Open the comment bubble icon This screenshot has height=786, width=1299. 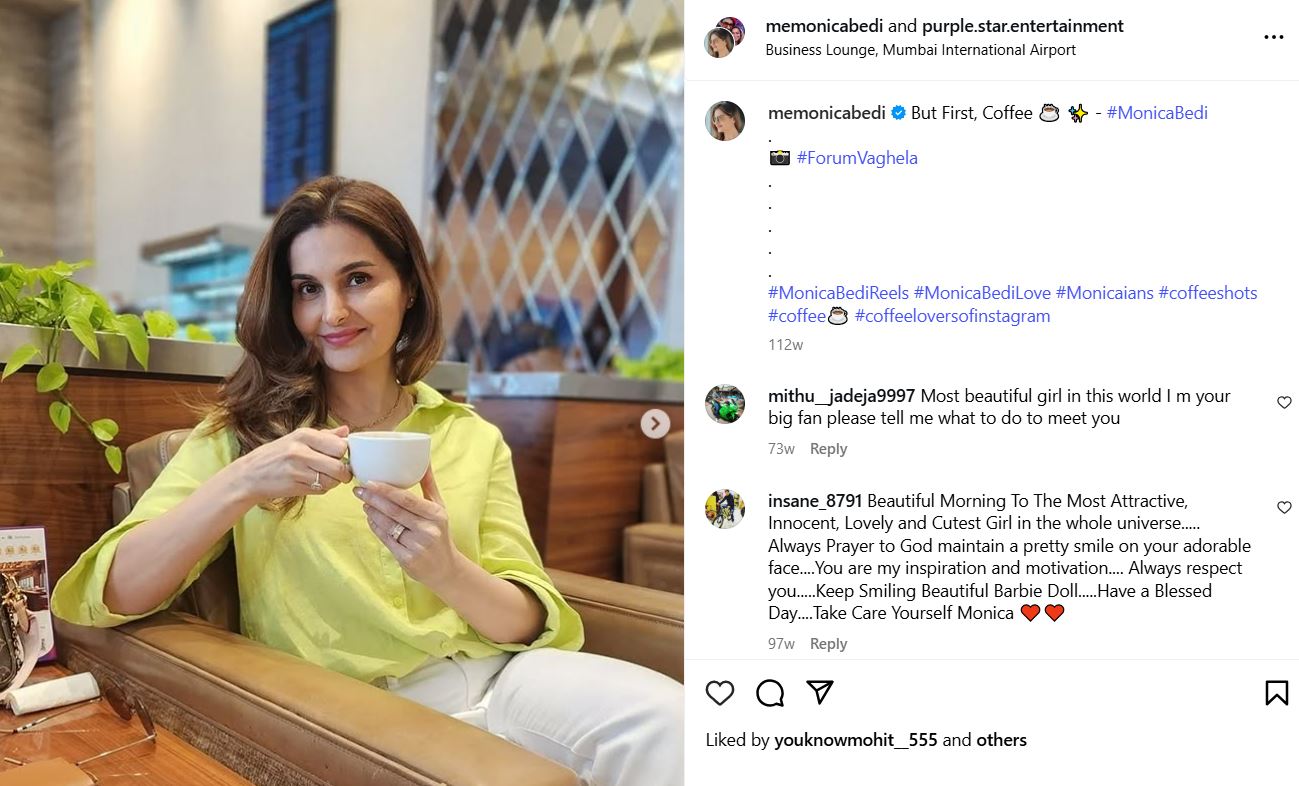coord(770,693)
